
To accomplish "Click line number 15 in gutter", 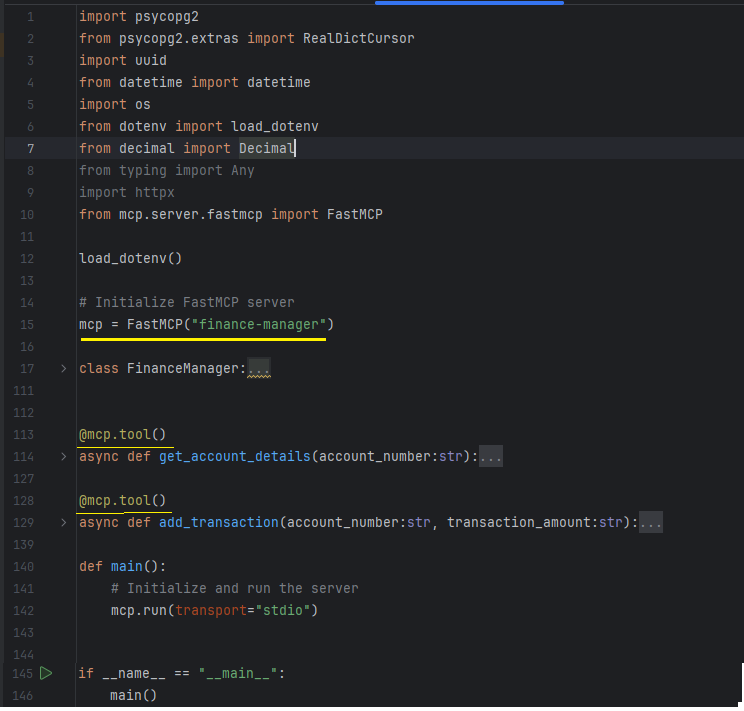I will [x=27, y=325].
